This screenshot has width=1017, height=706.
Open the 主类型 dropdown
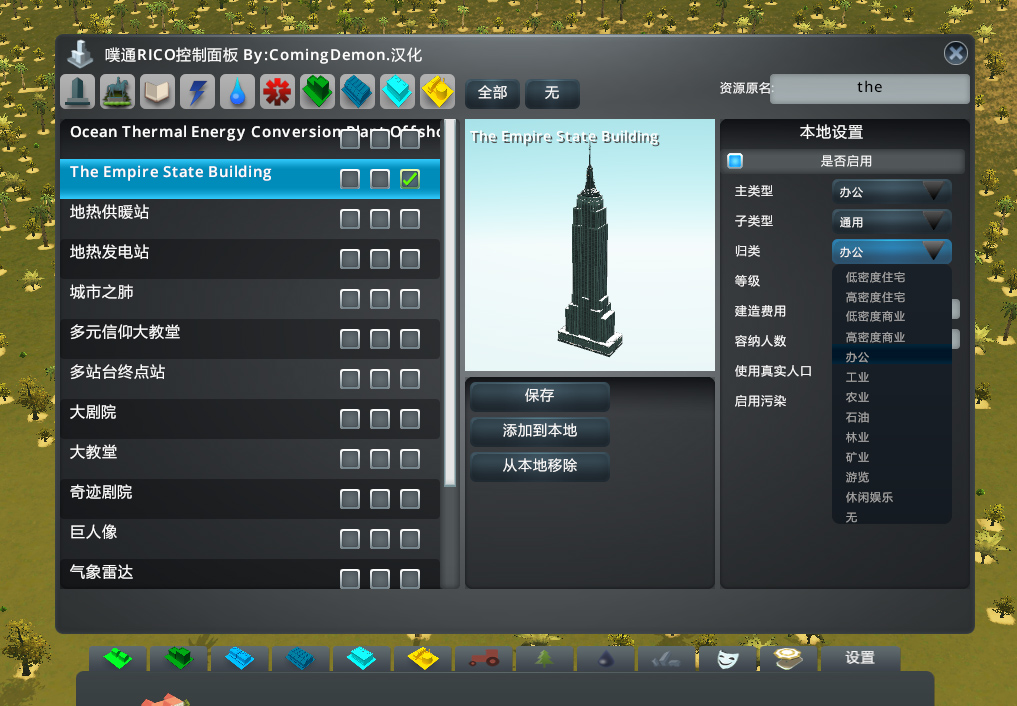click(x=891, y=191)
